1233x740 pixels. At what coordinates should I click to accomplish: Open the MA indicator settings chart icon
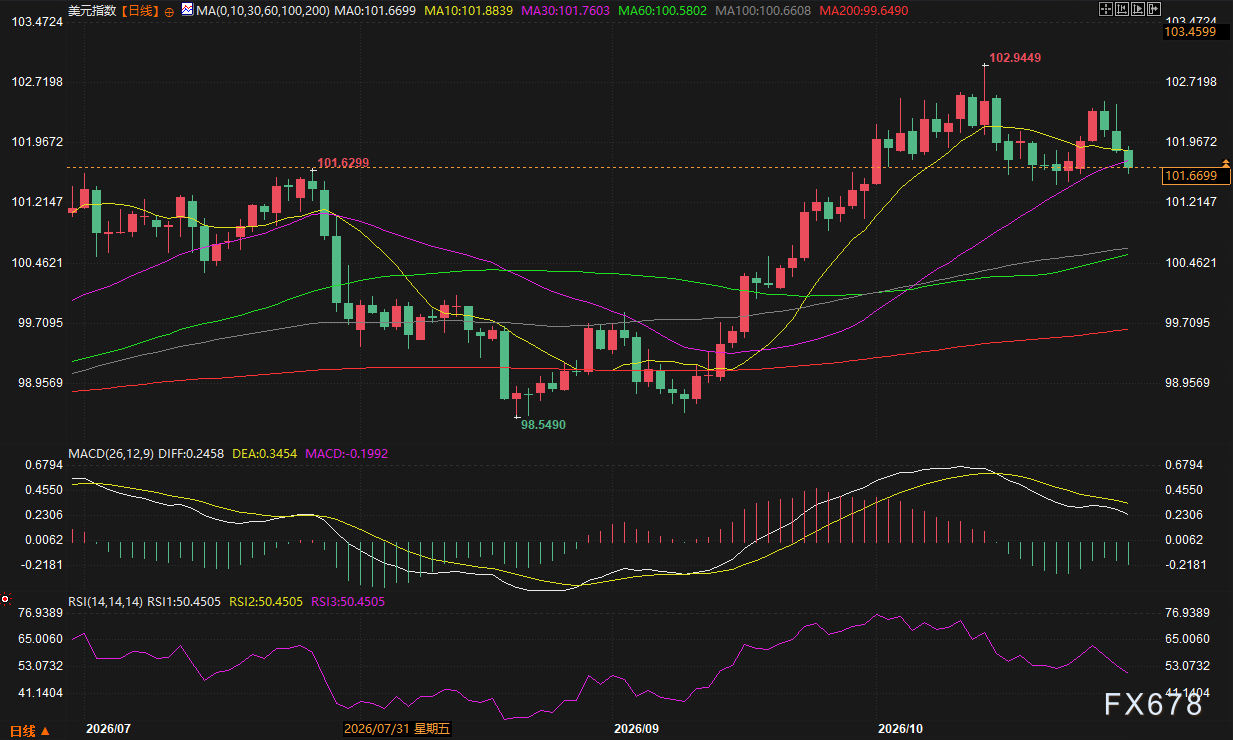click(187, 10)
